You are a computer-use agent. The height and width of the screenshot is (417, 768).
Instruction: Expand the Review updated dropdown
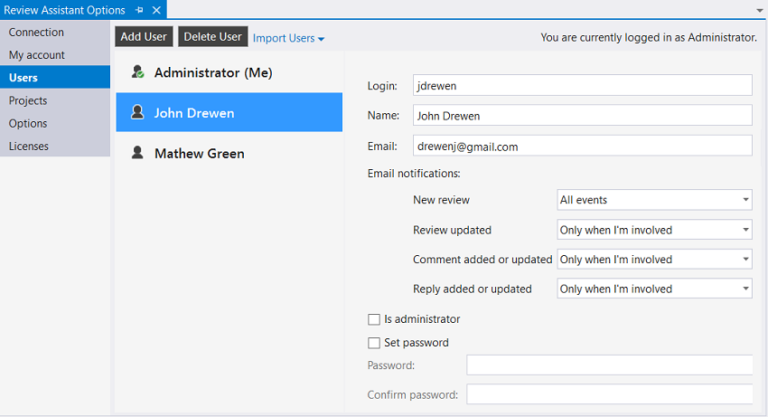(654, 230)
